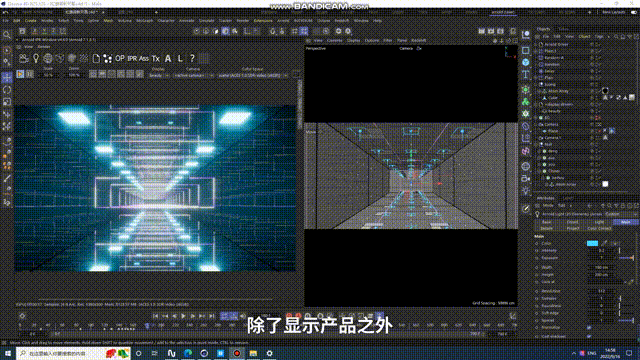Open the Color space dropdown in IPR window
The image size is (640, 360).
[x=252, y=76]
